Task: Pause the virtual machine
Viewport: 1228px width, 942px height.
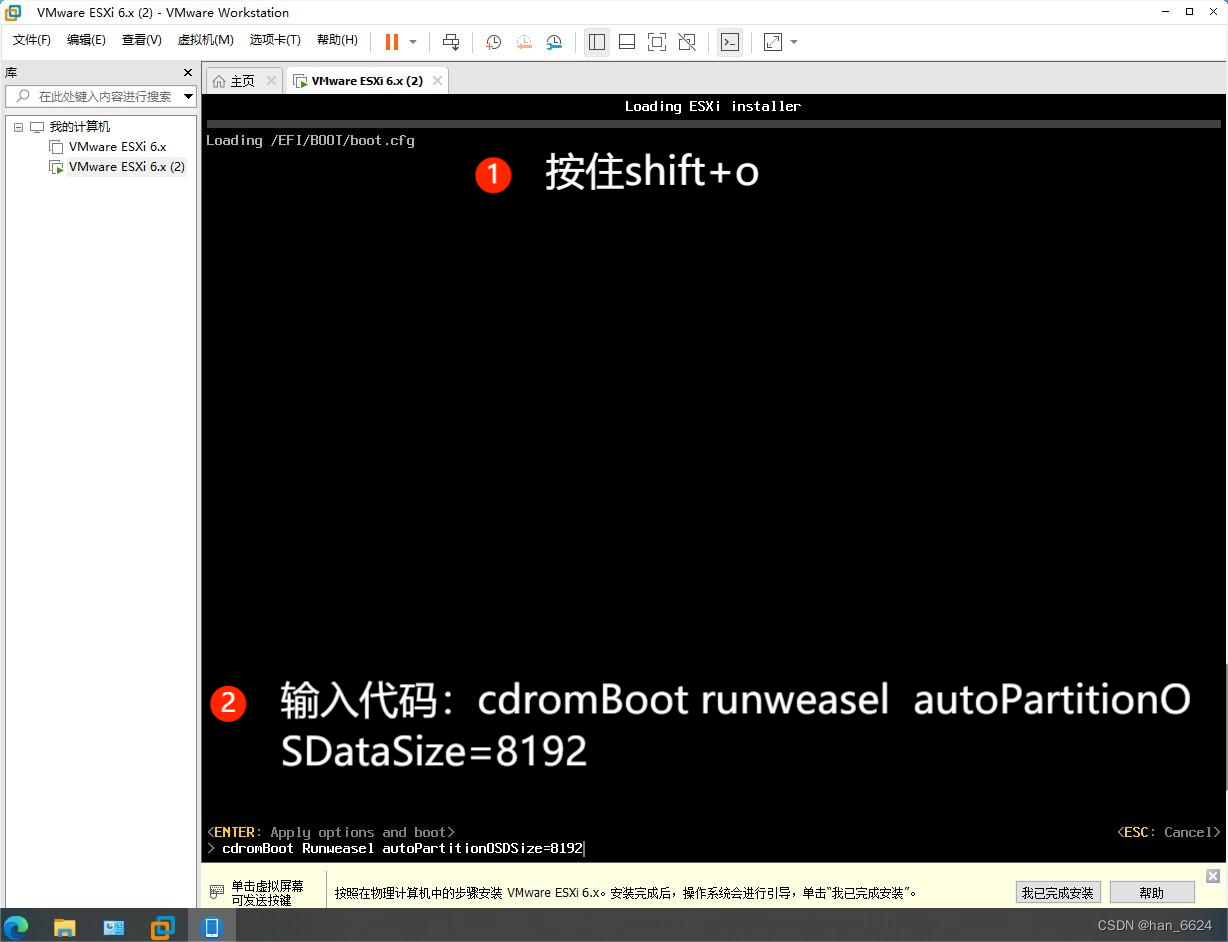Action: [392, 42]
